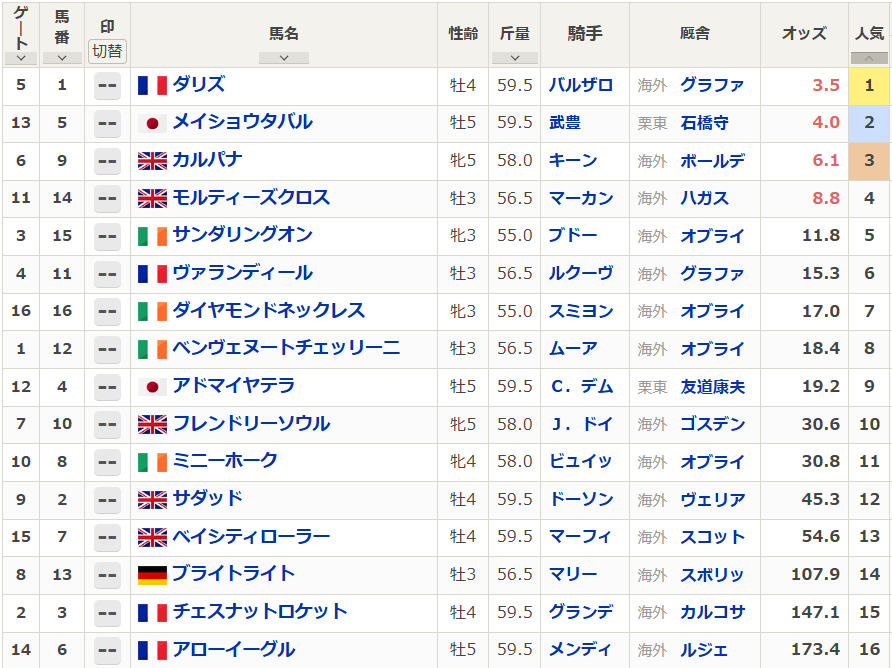Toggle mark selector for ダリズ row
892x668 pixels.
click(107, 86)
